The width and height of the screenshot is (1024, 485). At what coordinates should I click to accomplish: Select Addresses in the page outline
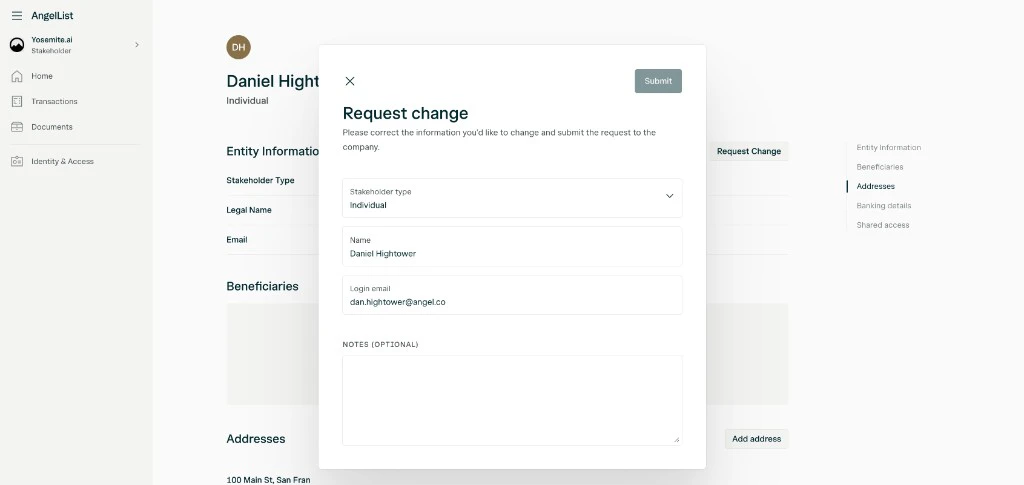(876, 186)
